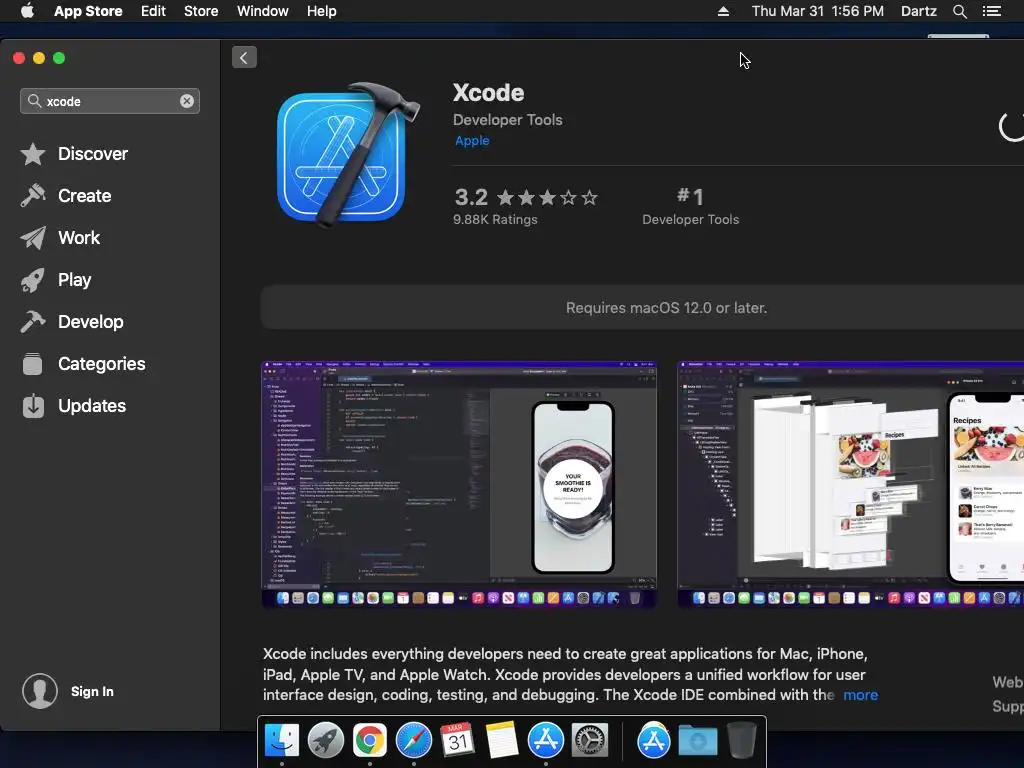Screen dimensions: 1024x768
Task: Click the date and time in menu bar
Action: [x=818, y=11]
